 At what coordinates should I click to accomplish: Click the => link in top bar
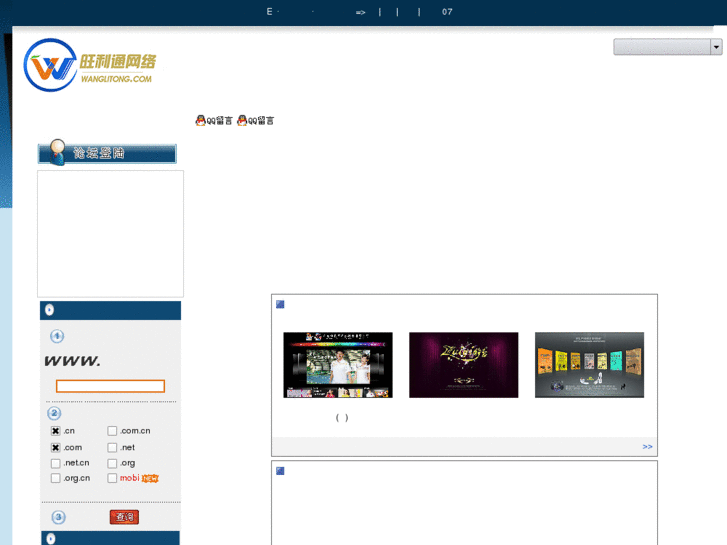coord(360,13)
